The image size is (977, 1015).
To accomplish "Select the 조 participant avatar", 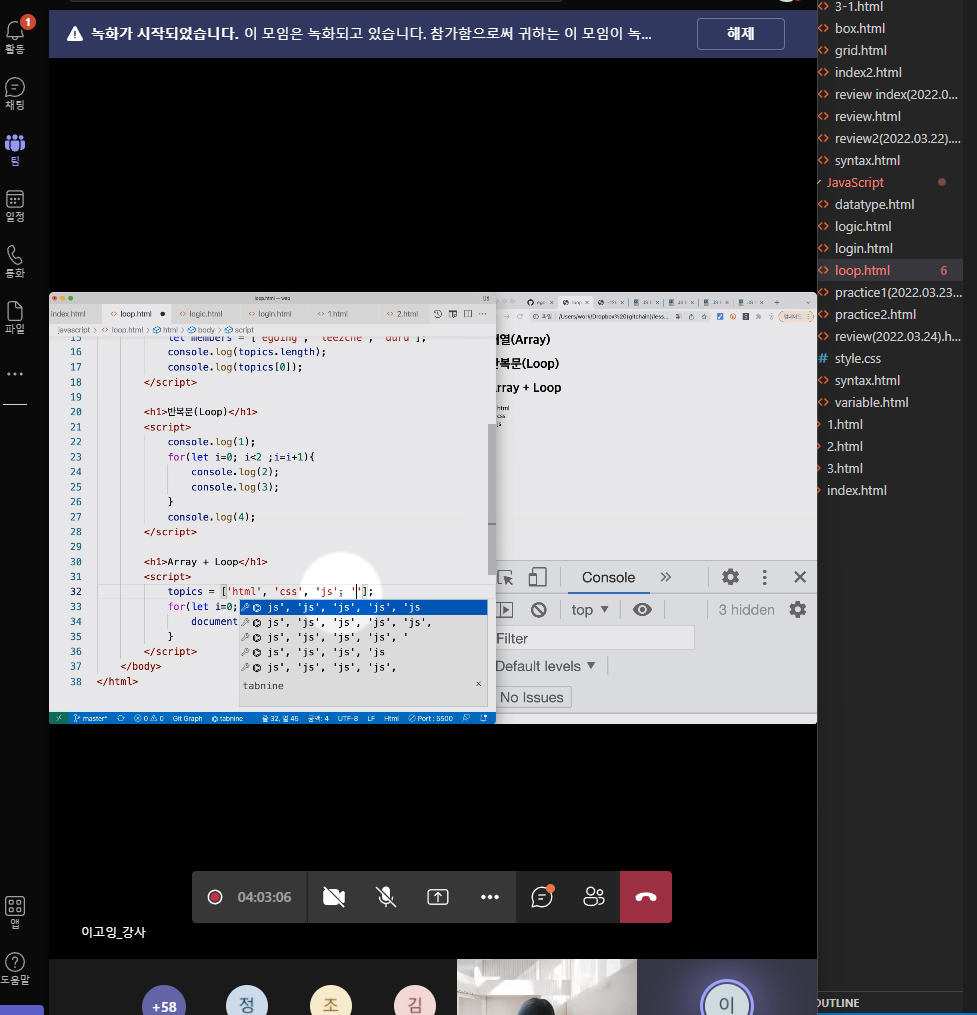I will [331, 1001].
